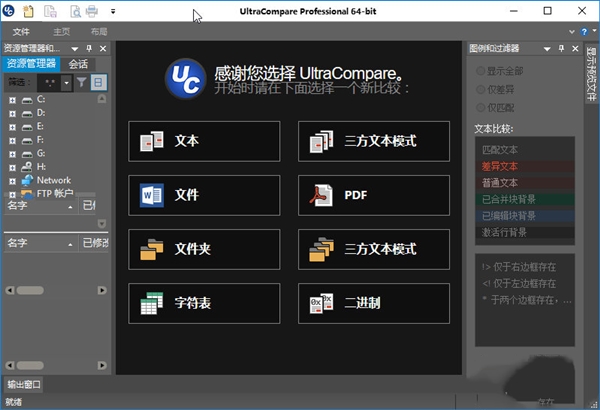Start three-way folder comparison with folders icon
Image resolution: width=600 pixels, height=410 pixels.
point(374,250)
